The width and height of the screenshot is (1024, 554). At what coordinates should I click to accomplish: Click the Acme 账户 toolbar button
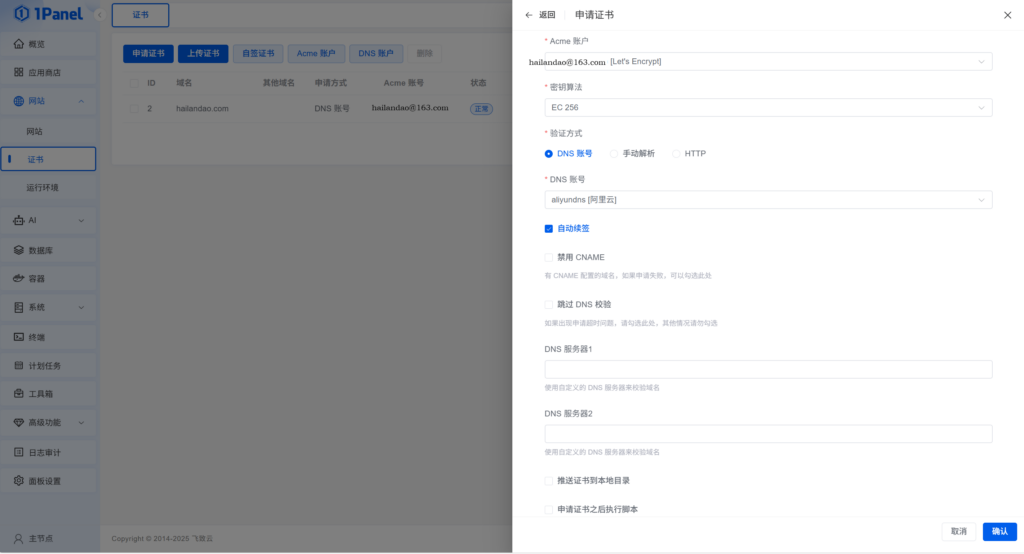pos(316,54)
